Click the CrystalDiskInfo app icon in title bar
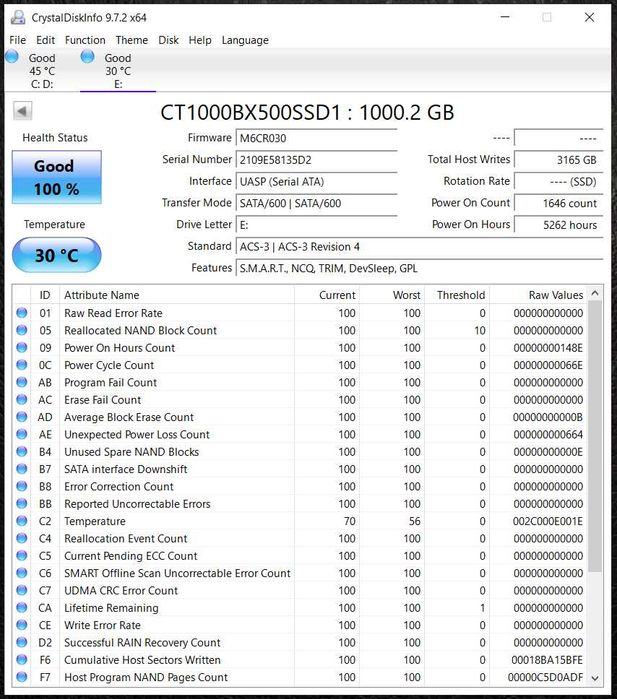The image size is (617, 699). (x=18, y=17)
